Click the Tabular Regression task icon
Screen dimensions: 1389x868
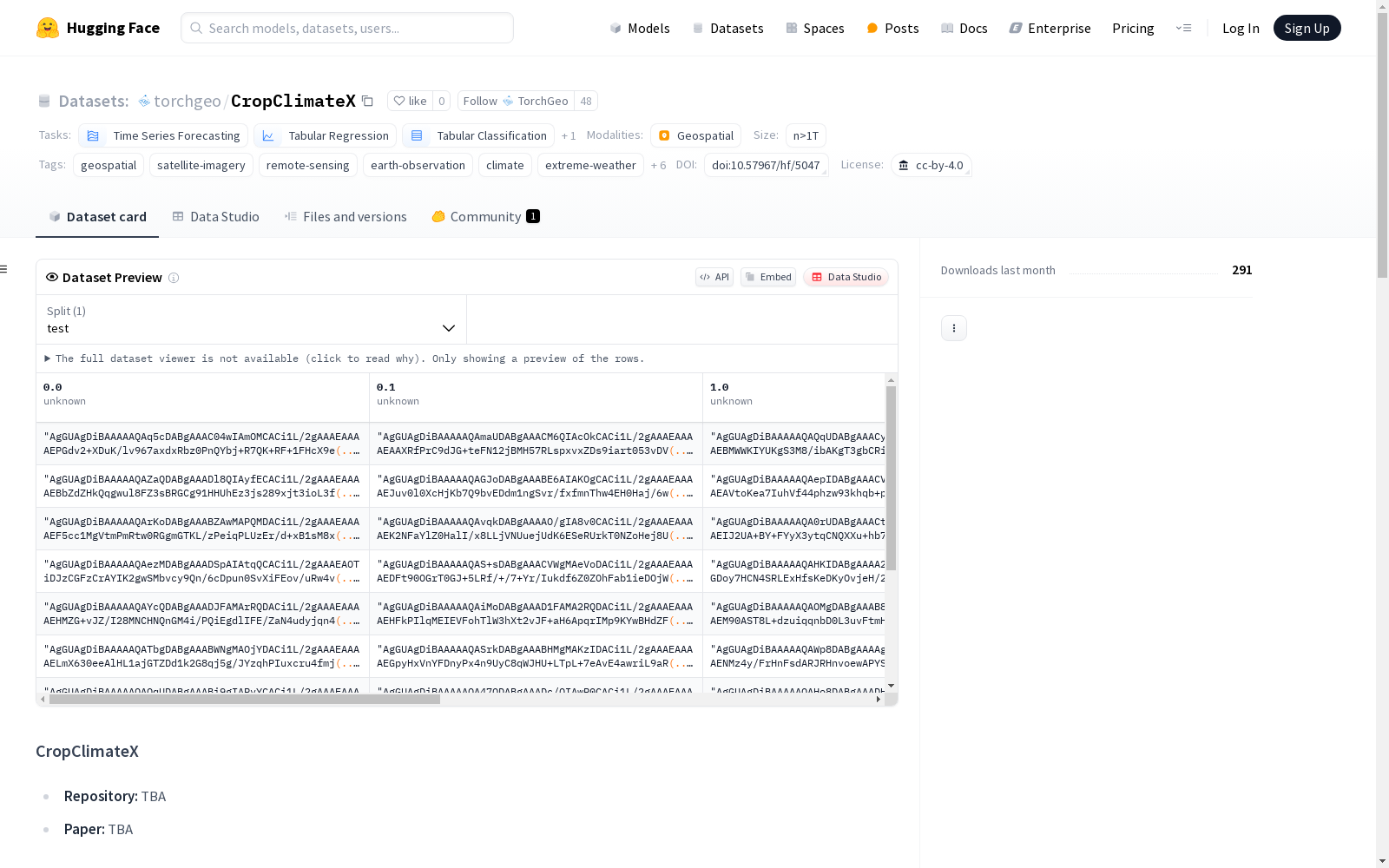(x=268, y=135)
